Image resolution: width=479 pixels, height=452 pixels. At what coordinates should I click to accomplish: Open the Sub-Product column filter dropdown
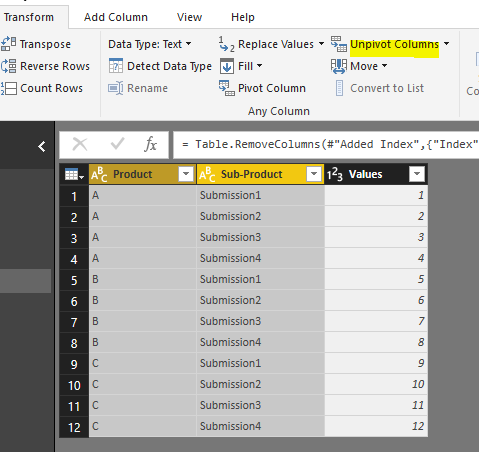313,174
